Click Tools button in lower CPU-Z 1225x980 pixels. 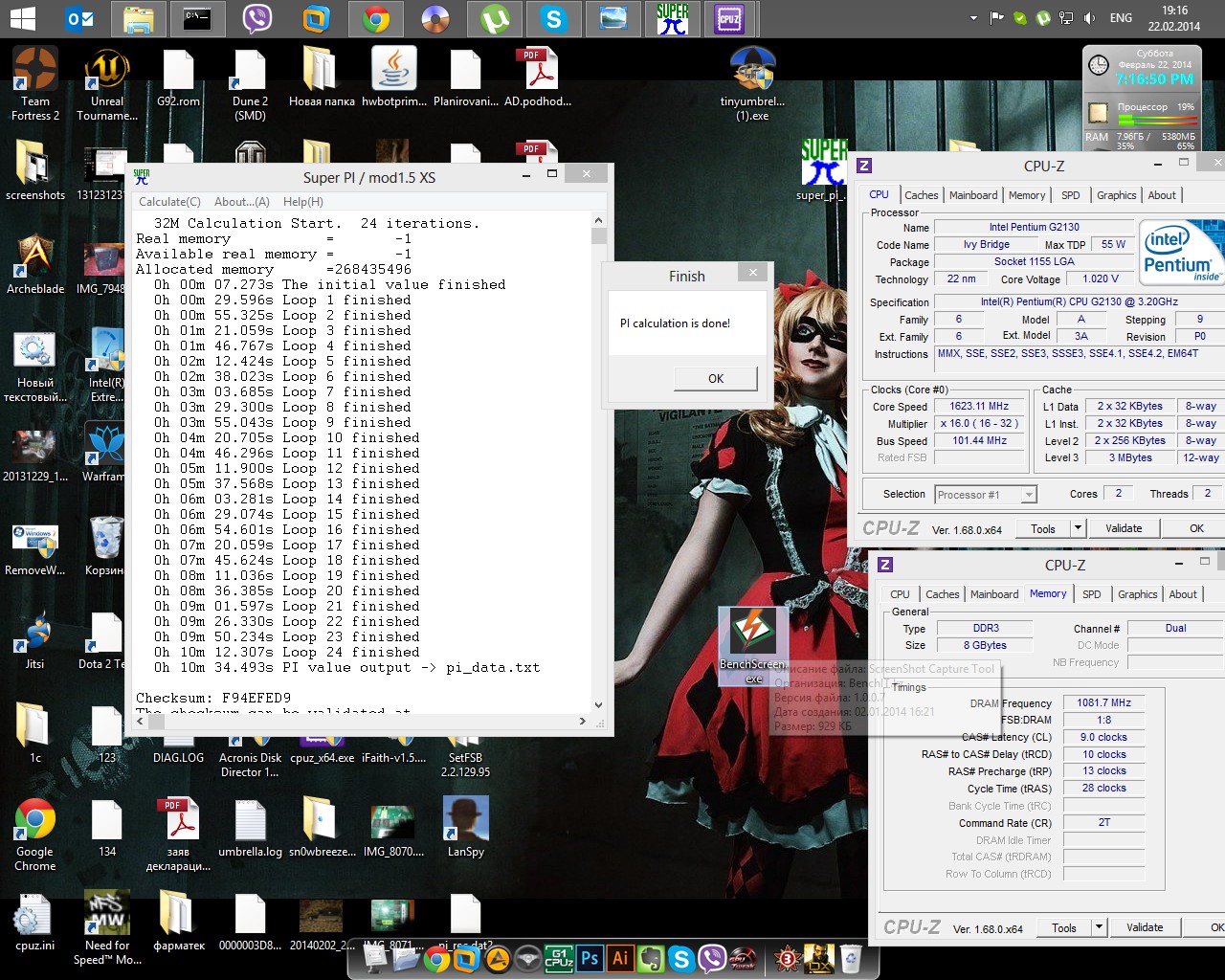point(1064,927)
